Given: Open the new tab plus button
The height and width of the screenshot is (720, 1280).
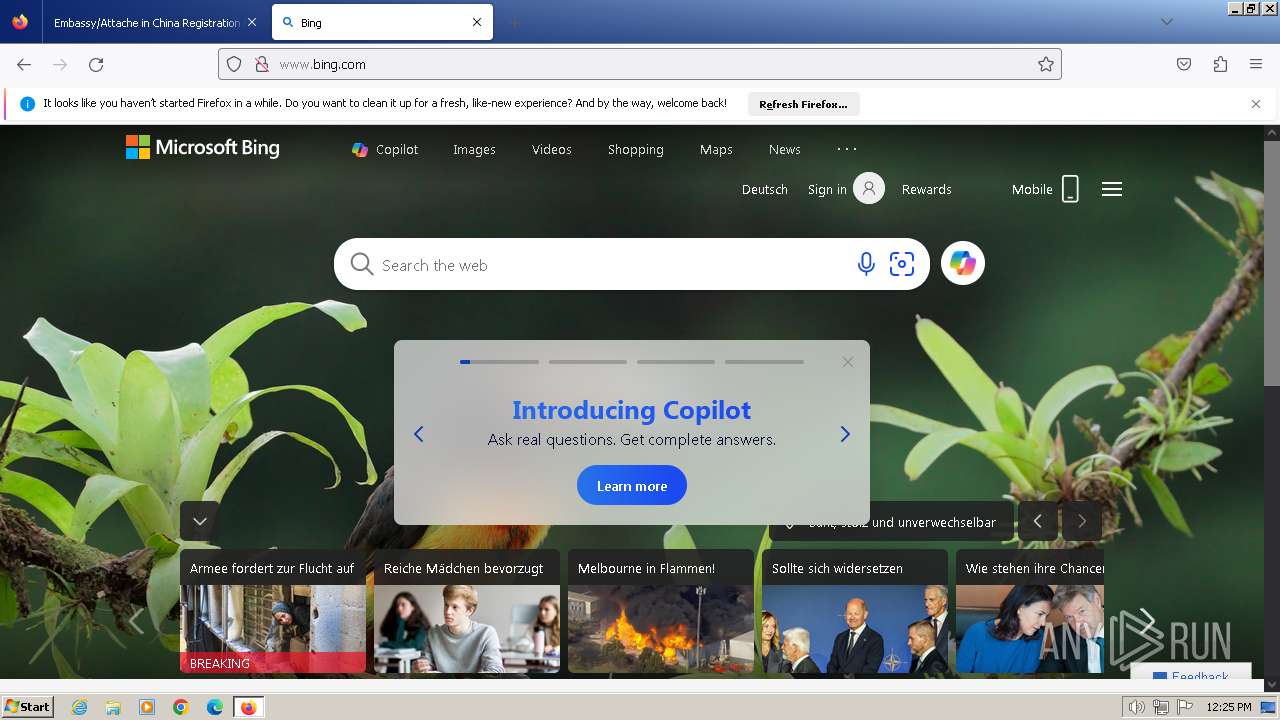Looking at the screenshot, I should (x=514, y=22).
